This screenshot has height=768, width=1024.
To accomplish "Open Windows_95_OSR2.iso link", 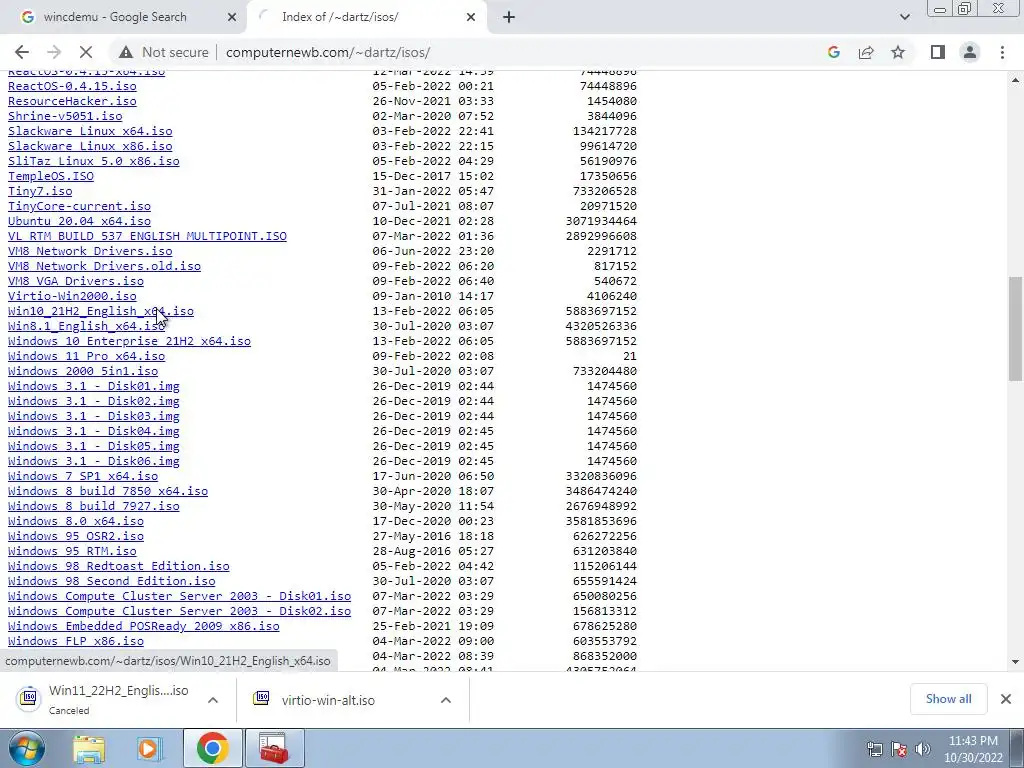I will tap(76, 537).
